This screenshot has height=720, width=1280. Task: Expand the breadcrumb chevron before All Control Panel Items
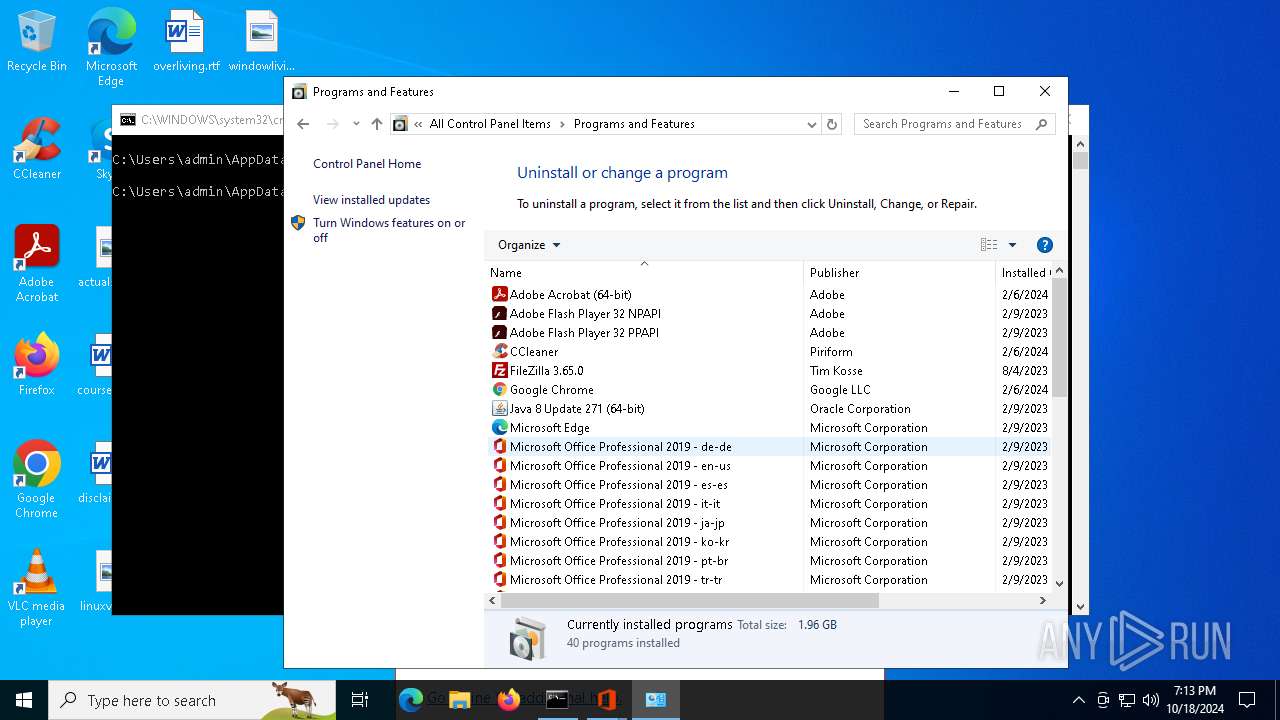coord(418,124)
